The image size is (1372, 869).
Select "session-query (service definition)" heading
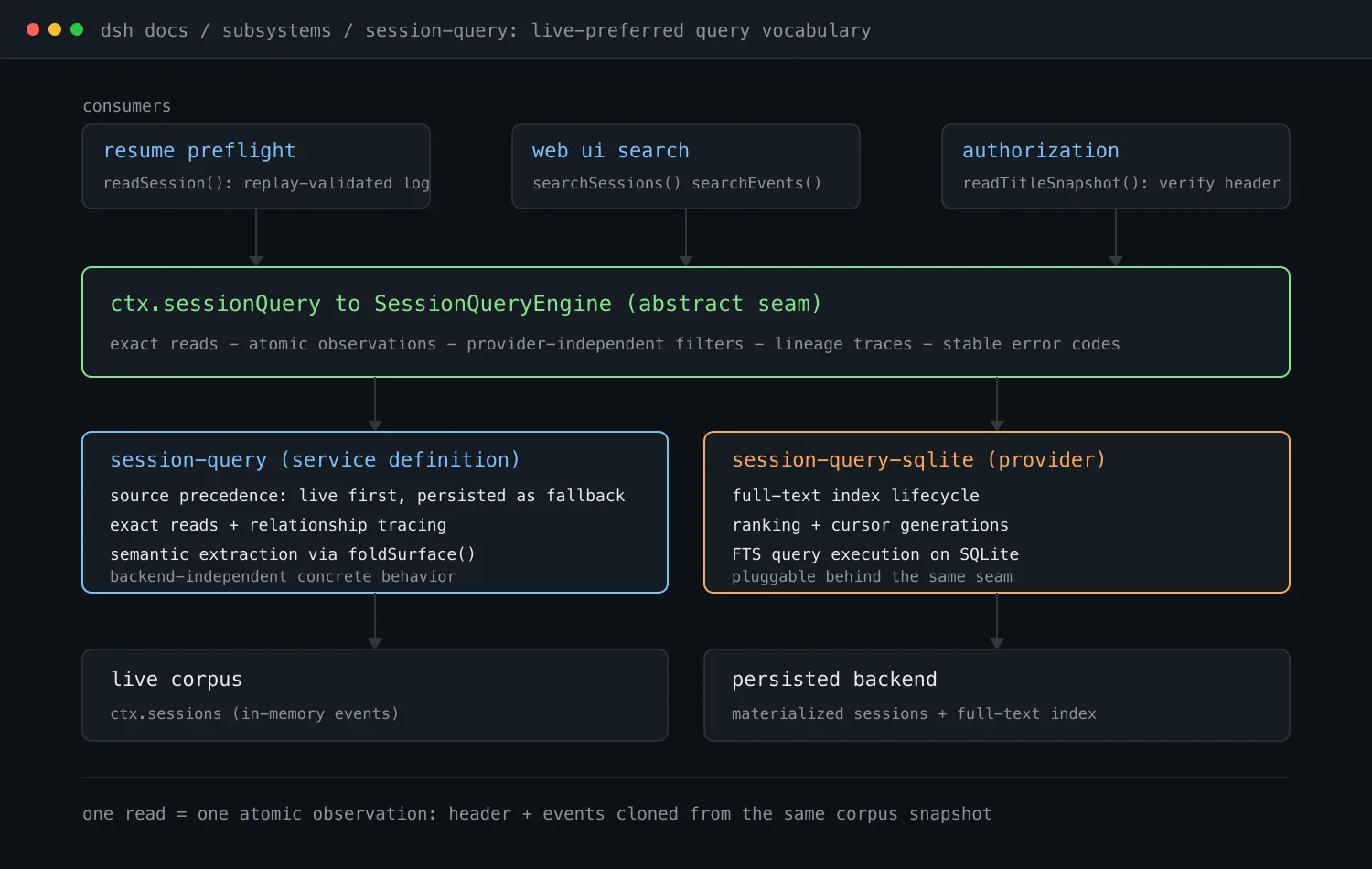[x=315, y=459]
